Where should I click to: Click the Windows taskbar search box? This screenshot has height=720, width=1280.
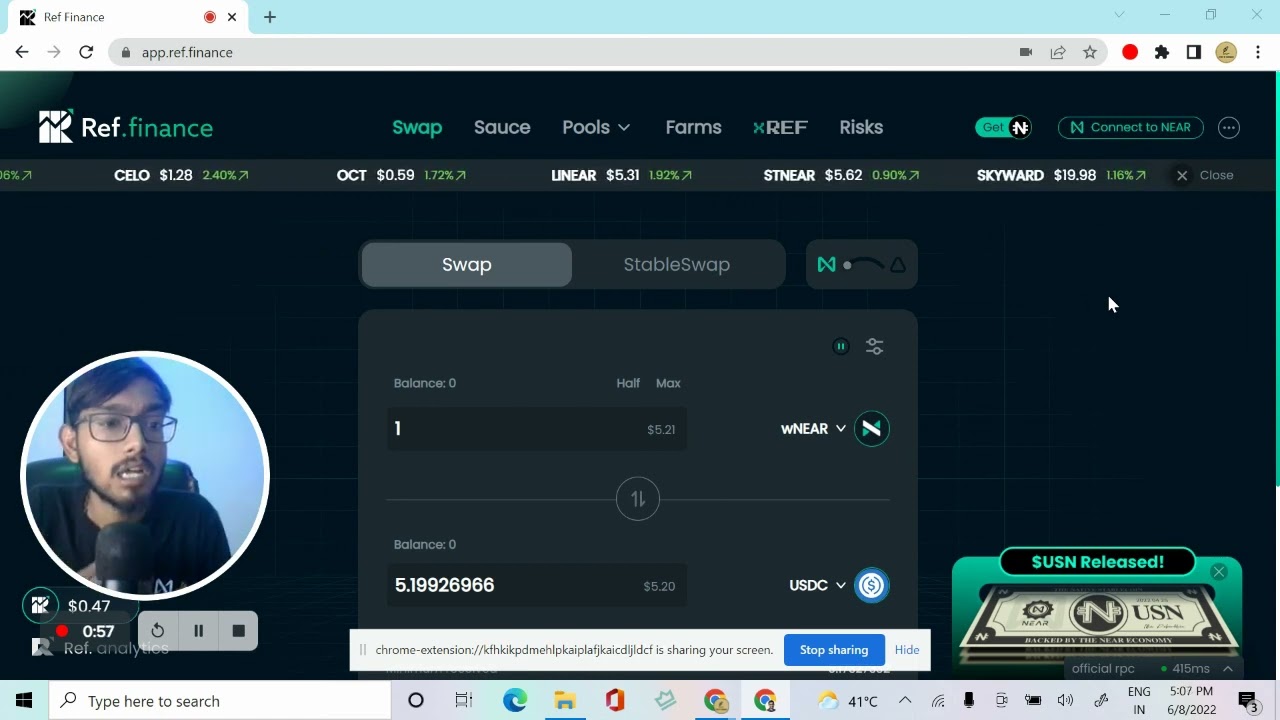point(220,701)
